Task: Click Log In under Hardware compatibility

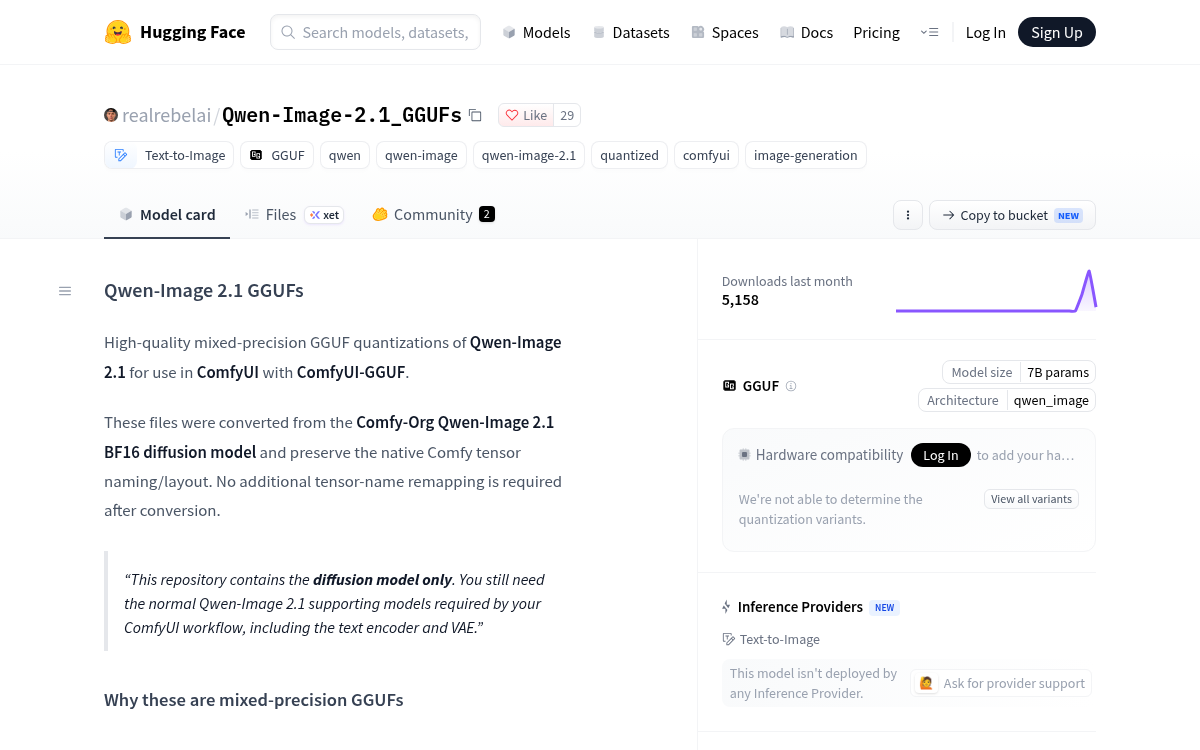Action: click(940, 455)
